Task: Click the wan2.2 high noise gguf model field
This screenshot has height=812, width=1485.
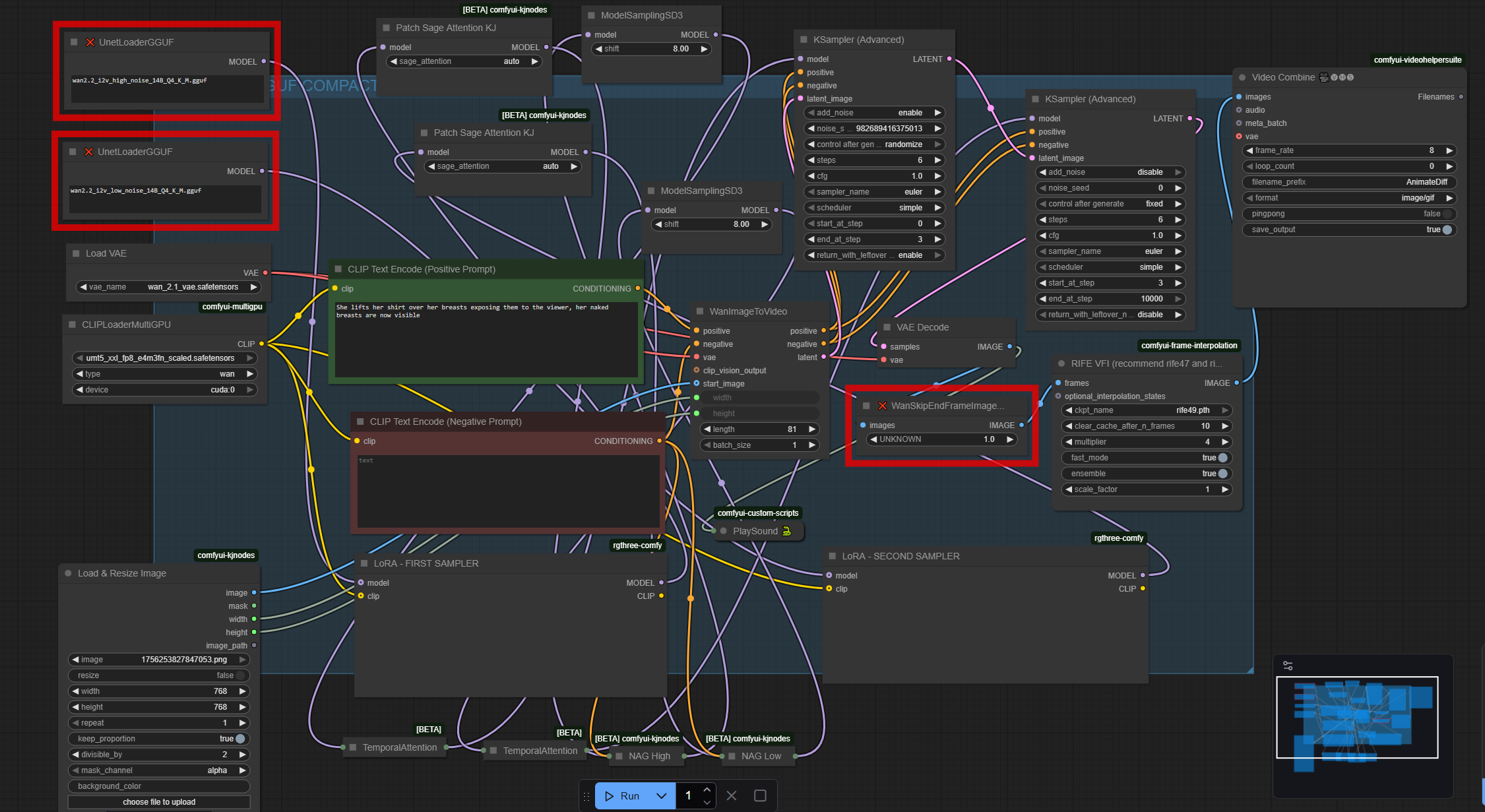Action: point(168,88)
